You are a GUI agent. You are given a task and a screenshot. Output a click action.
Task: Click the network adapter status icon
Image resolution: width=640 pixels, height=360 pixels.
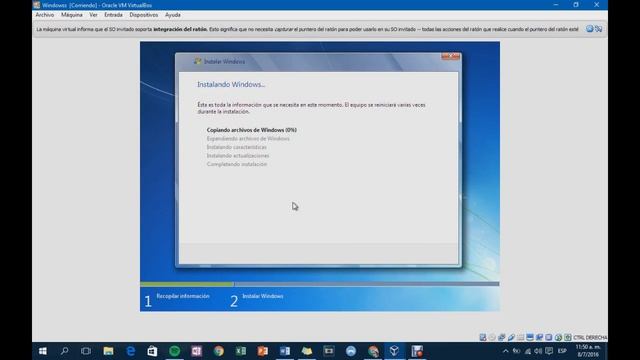[502, 337]
